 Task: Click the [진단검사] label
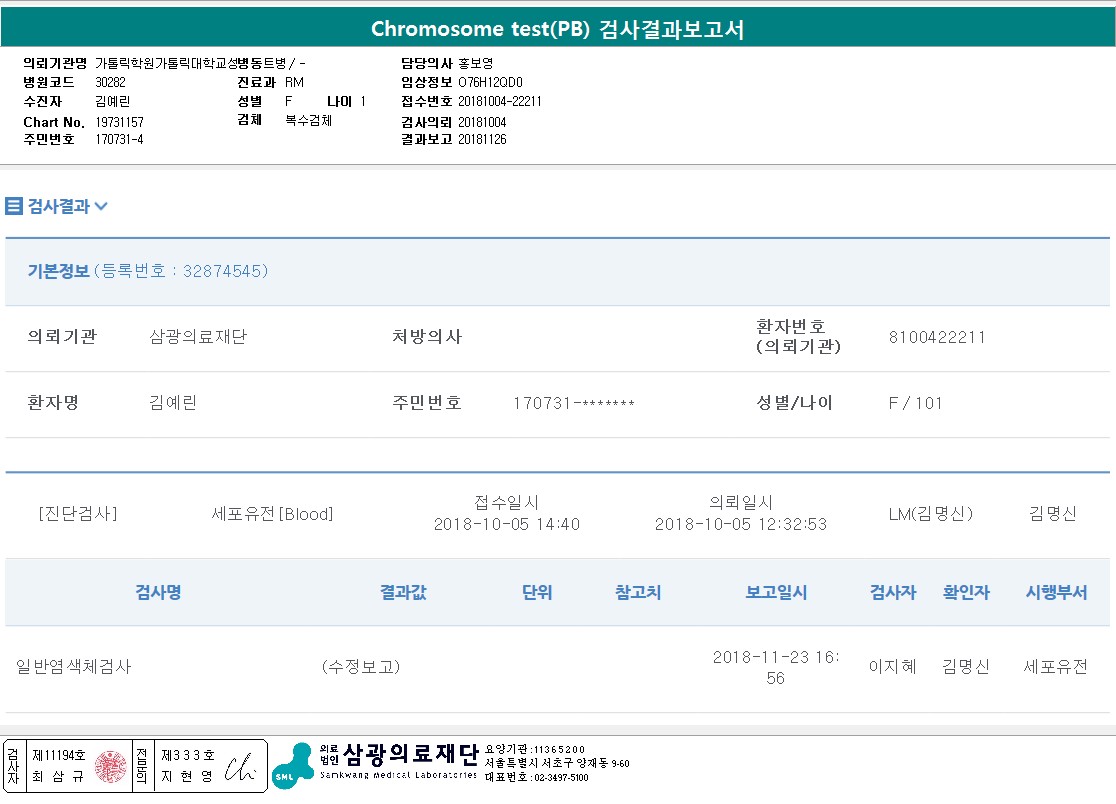click(78, 514)
